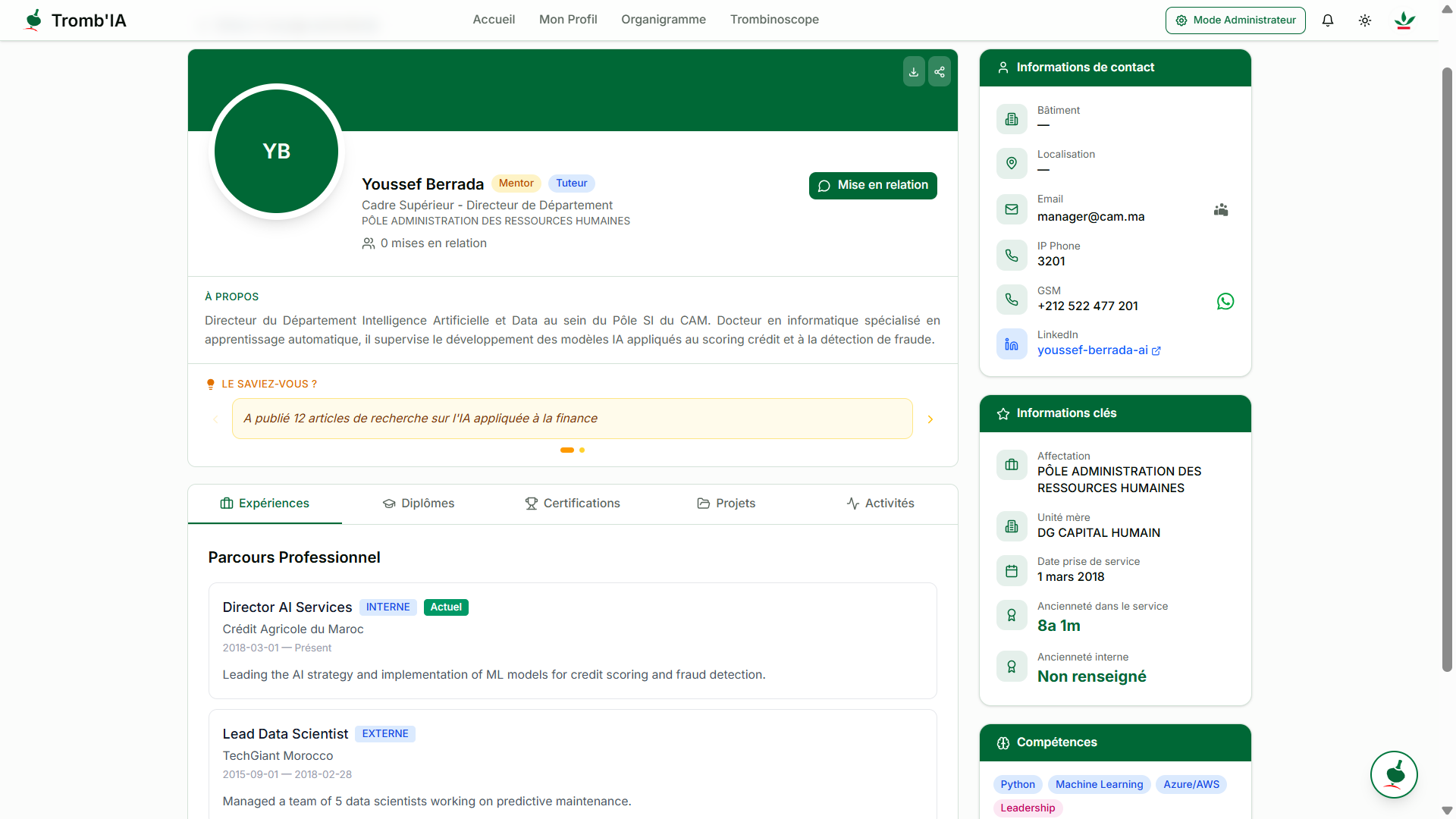Image resolution: width=1456 pixels, height=819 pixels.
Task: Click the INTERNE tag on Director AI Services
Action: click(x=388, y=607)
